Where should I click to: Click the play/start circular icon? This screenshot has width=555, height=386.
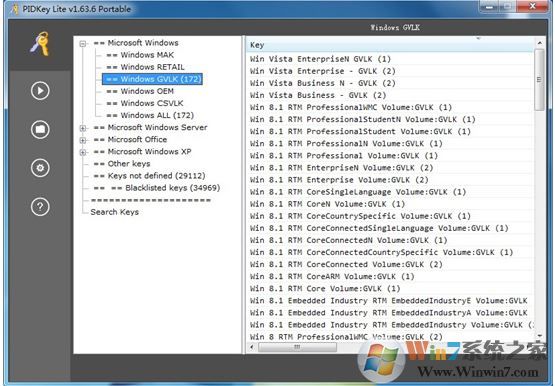40,91
